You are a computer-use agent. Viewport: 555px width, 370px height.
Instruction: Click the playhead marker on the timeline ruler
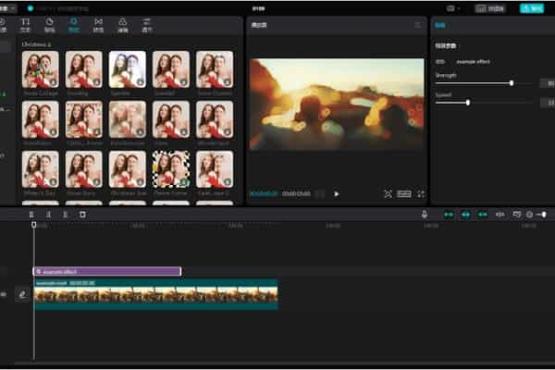click(34, 224)
